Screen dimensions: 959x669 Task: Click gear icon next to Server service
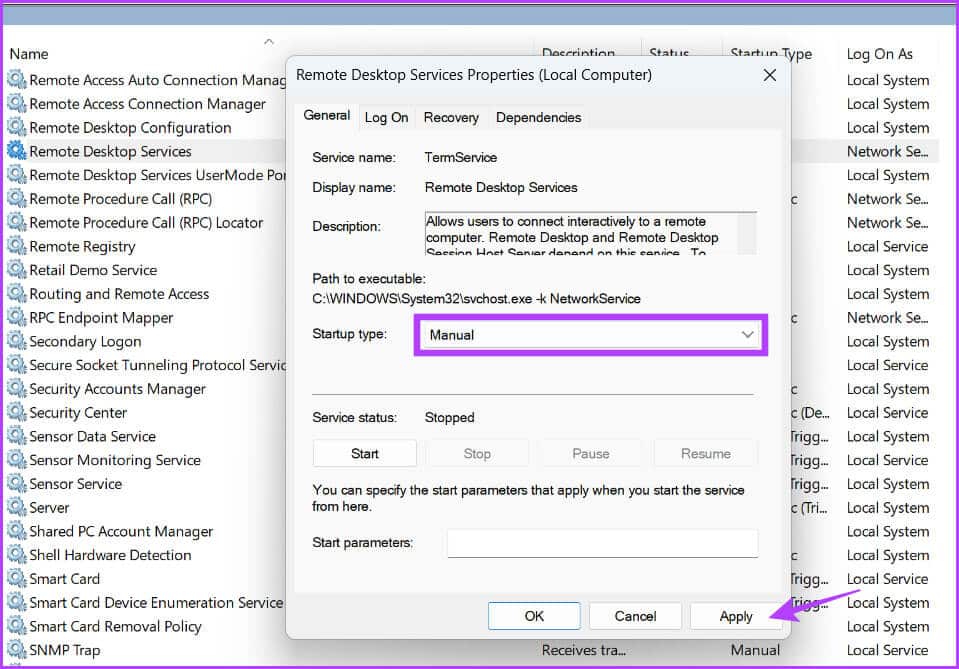point(17,508)
